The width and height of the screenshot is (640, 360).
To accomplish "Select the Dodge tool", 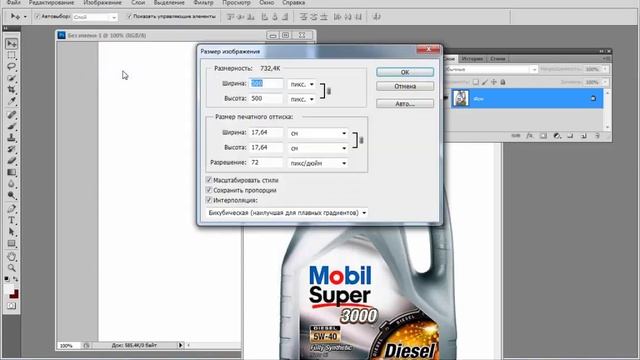I will pyautogui.click(x=11, y=195).
